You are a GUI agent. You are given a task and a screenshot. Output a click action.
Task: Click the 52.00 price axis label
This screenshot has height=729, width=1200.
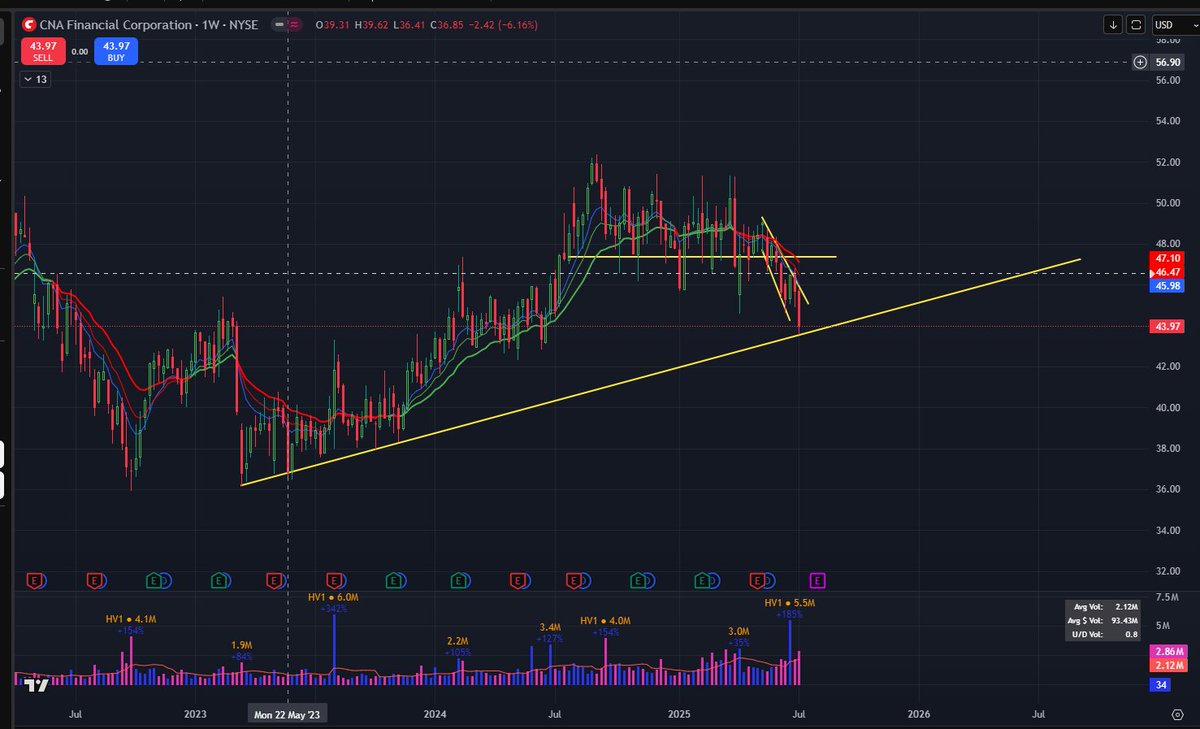[x=1168, y=162]
